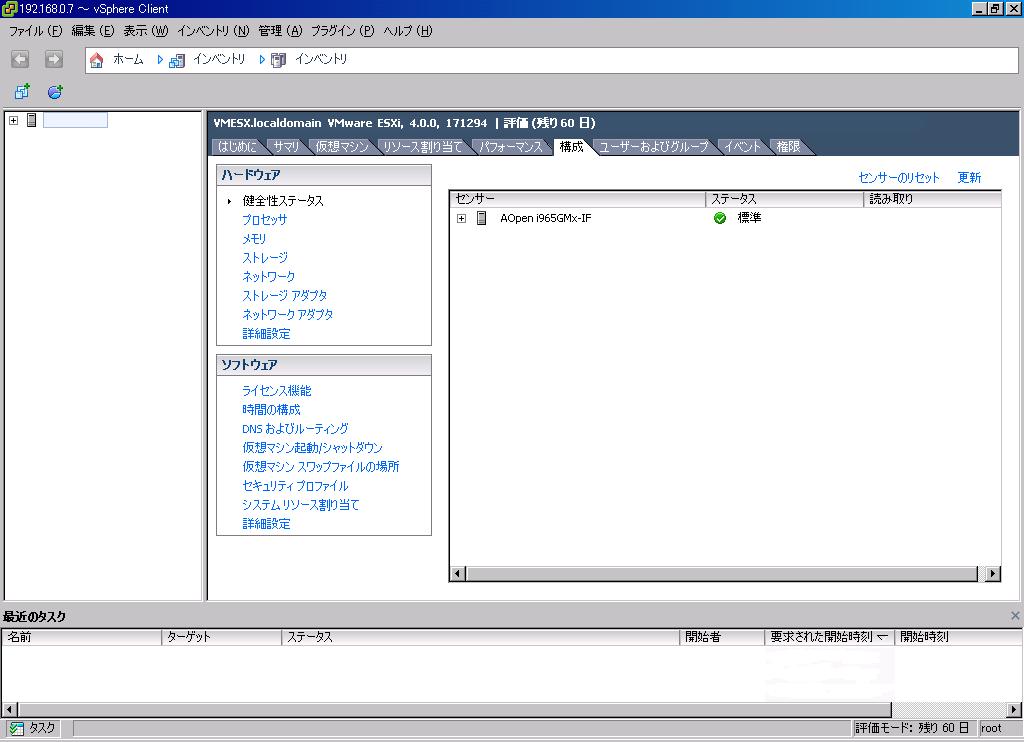Click the タスク icon in status bar
Image resolution: width=1024 pixels, height=742 pixels.
16,728
